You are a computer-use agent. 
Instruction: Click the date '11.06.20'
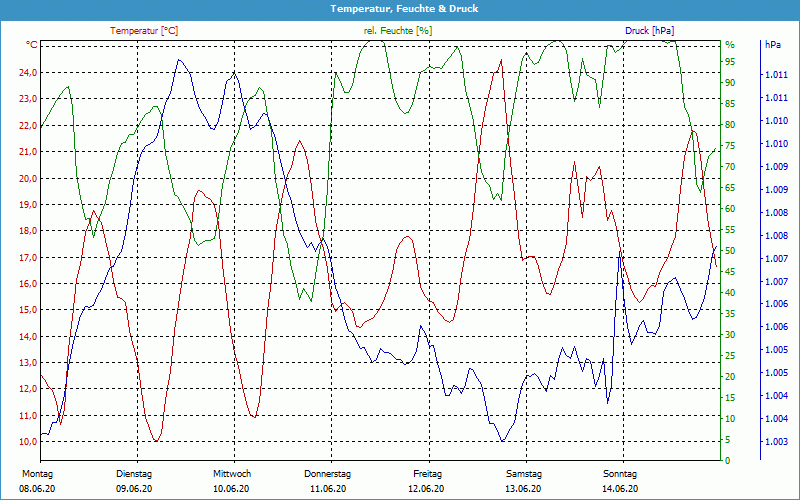pos(328,489)
